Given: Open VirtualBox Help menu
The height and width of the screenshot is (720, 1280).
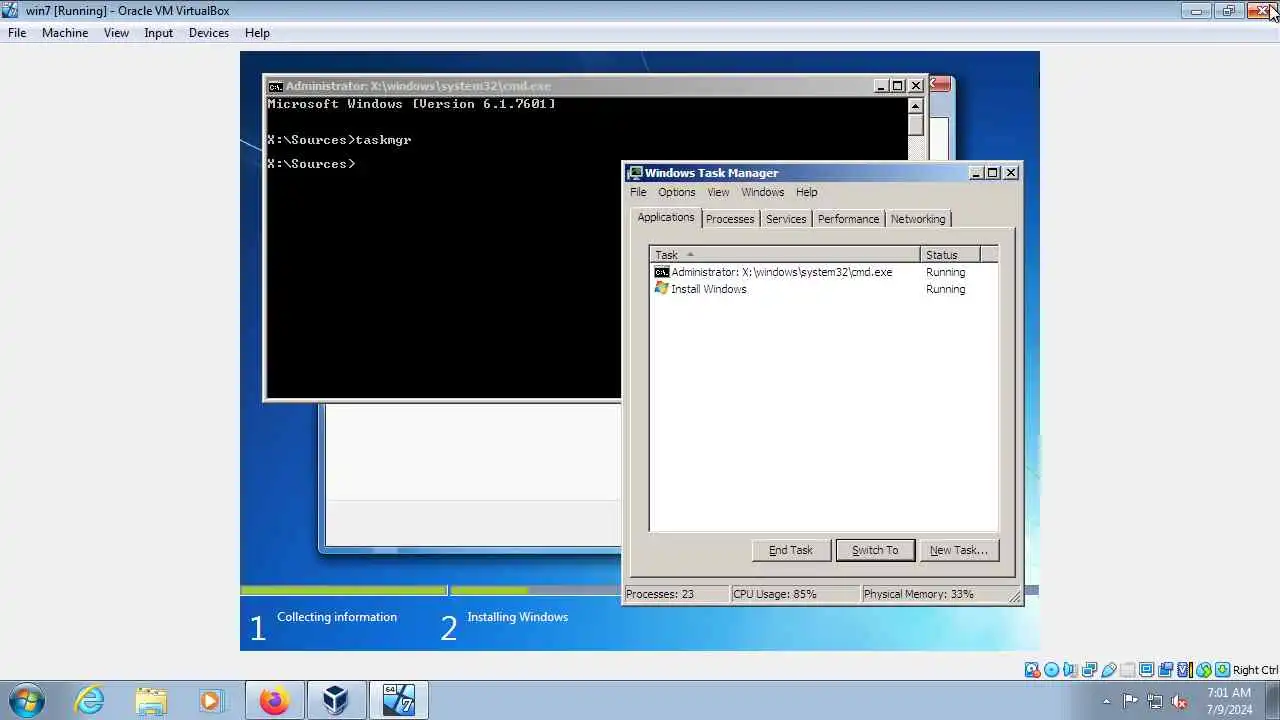Looking at the screenshot, I should (x=257, y=33).
